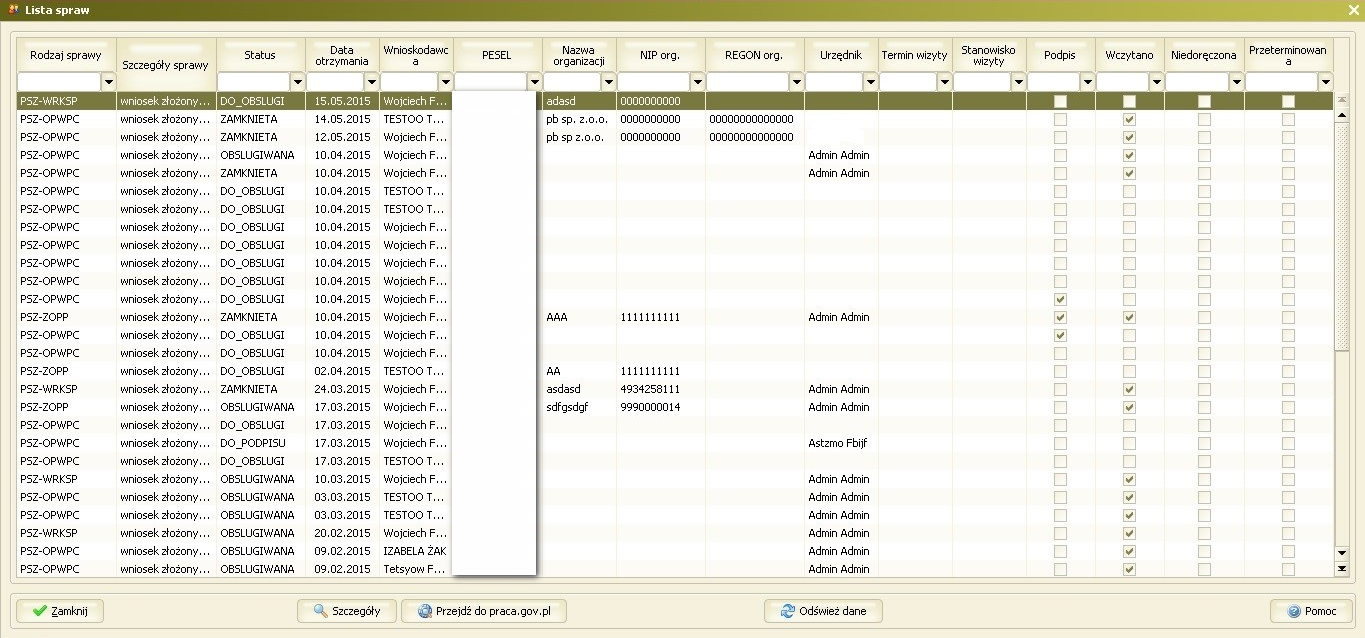The height and width of the screenshot is (638, 1365).
Task: Sort by the Rodzaj sprawy column header
Action: (66, 55)
